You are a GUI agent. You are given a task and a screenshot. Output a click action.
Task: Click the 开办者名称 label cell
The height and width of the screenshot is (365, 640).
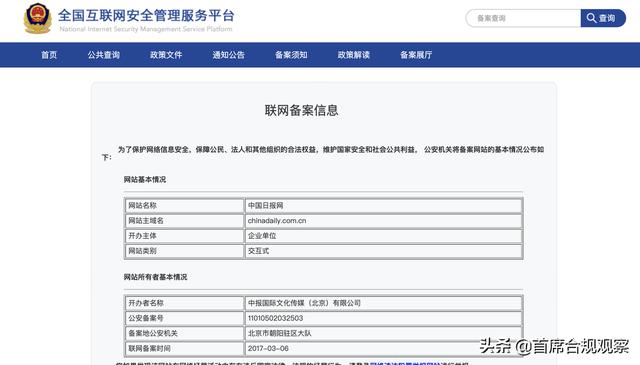click(x=184, y=303)
